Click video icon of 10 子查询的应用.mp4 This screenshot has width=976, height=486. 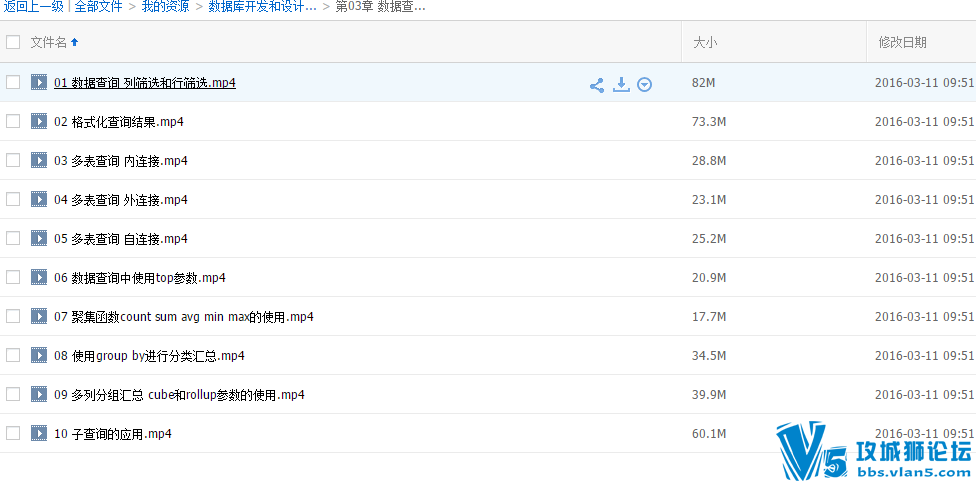tap(39, 433)
